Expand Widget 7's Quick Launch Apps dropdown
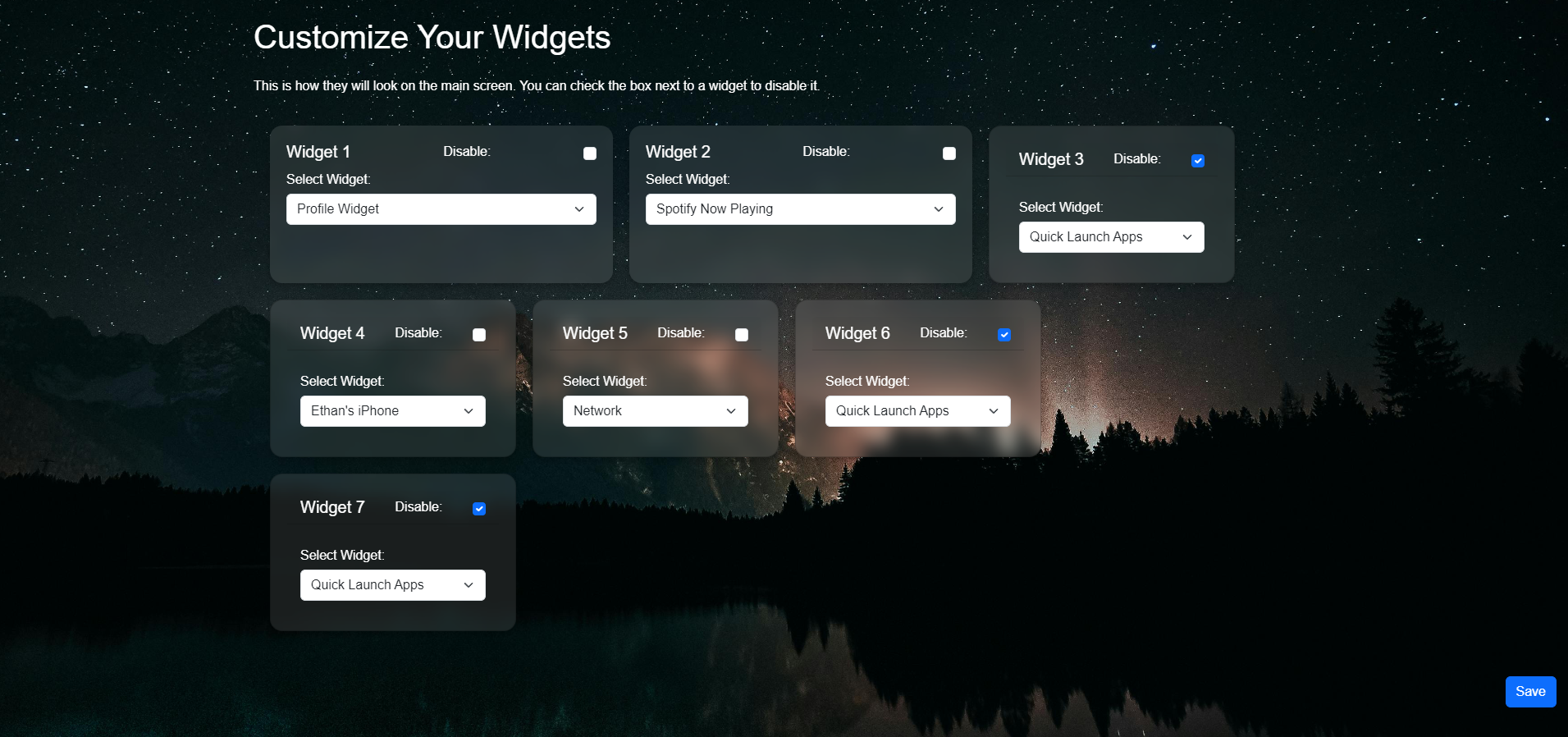Screen dimensions: 1568x737 pos(392,585)
